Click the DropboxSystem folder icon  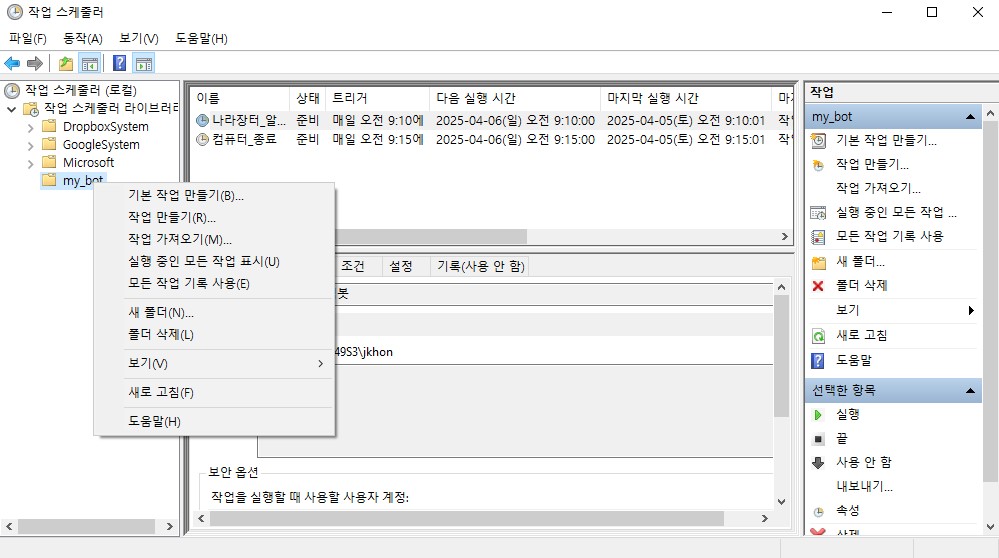[x=49, y=126]
